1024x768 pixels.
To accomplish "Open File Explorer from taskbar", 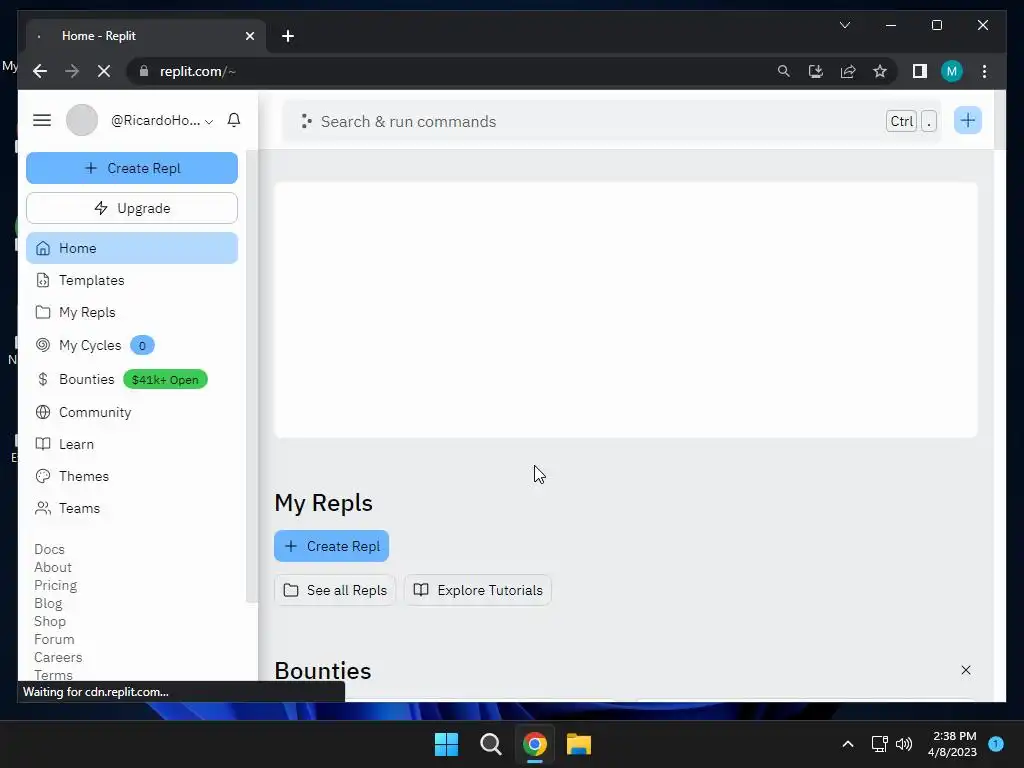I will point(579,744).
